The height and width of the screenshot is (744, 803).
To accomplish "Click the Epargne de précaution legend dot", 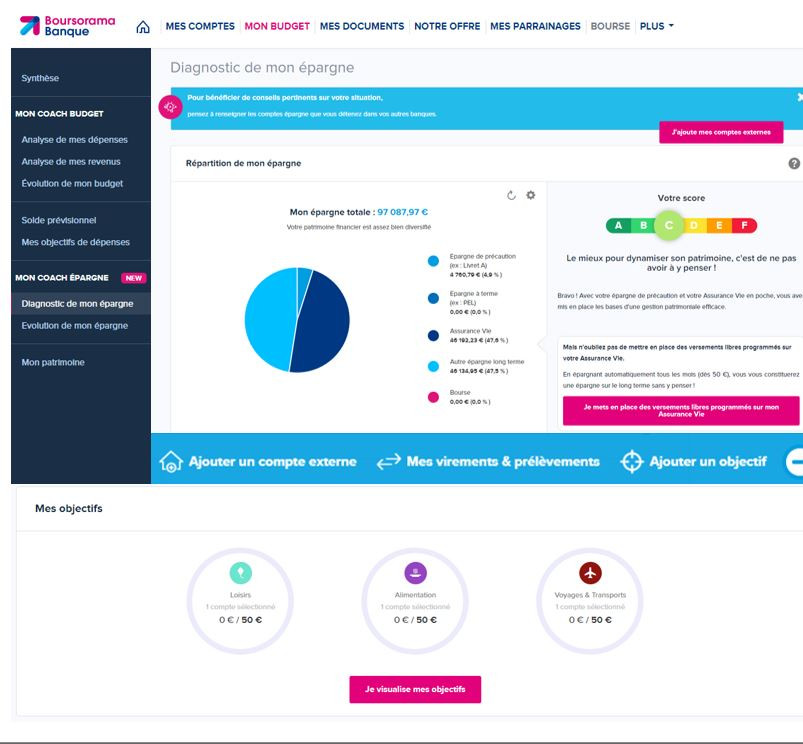I will [433, 261].
